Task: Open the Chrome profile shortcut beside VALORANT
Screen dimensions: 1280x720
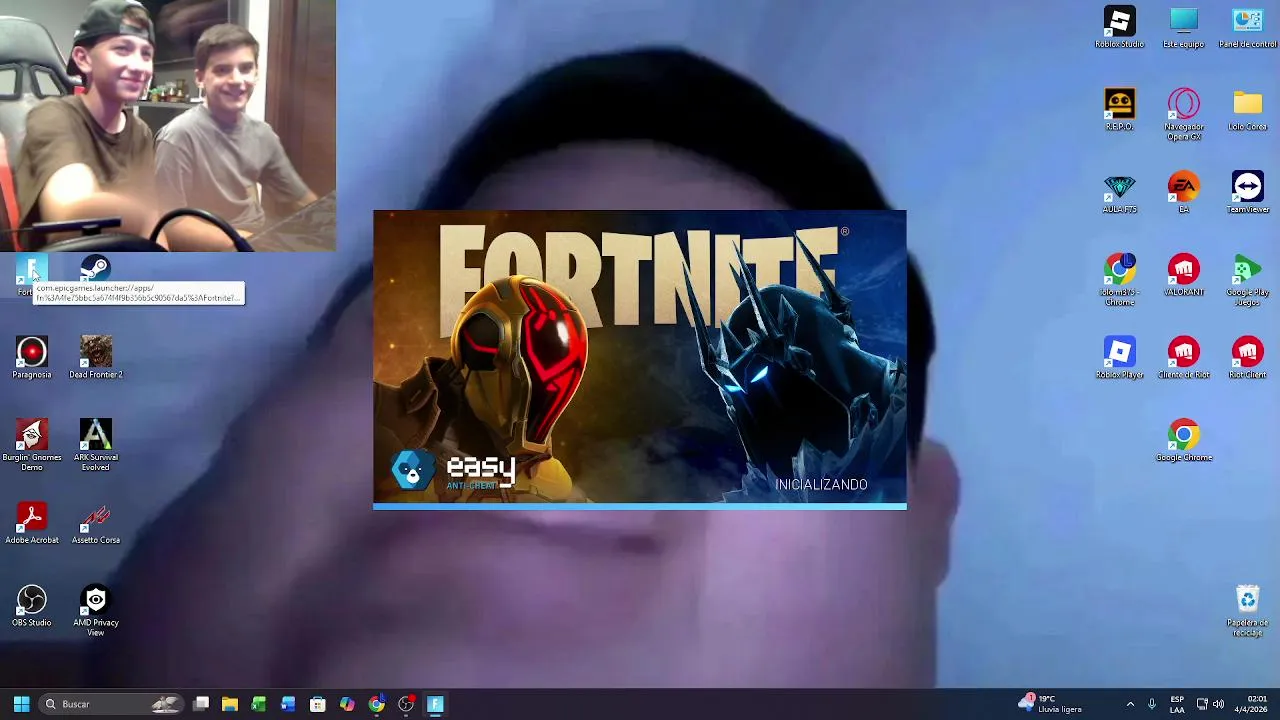Action: [x=1119, y=280]
